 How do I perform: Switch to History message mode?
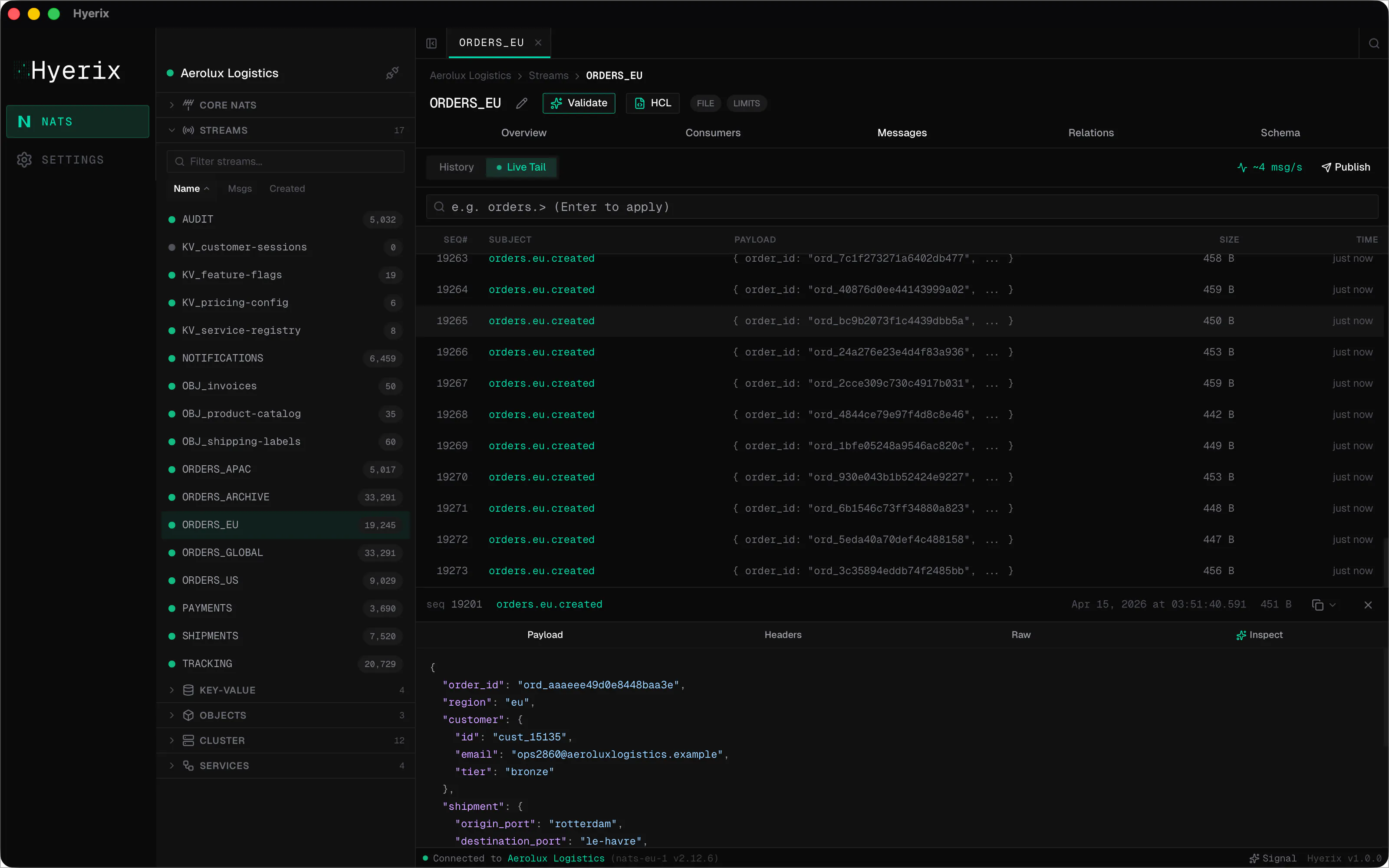[456, 167]
